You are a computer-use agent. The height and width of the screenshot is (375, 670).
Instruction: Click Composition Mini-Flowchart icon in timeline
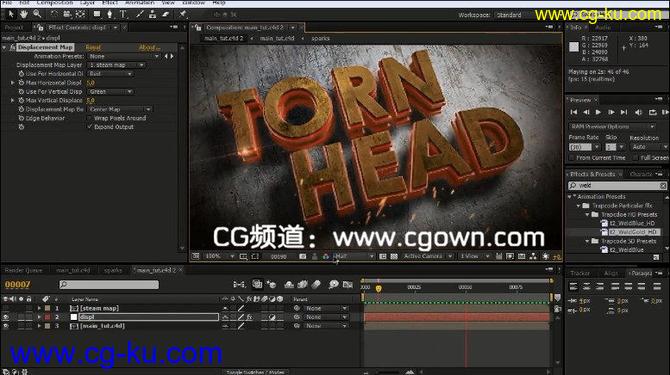click(x=239, y=284)
